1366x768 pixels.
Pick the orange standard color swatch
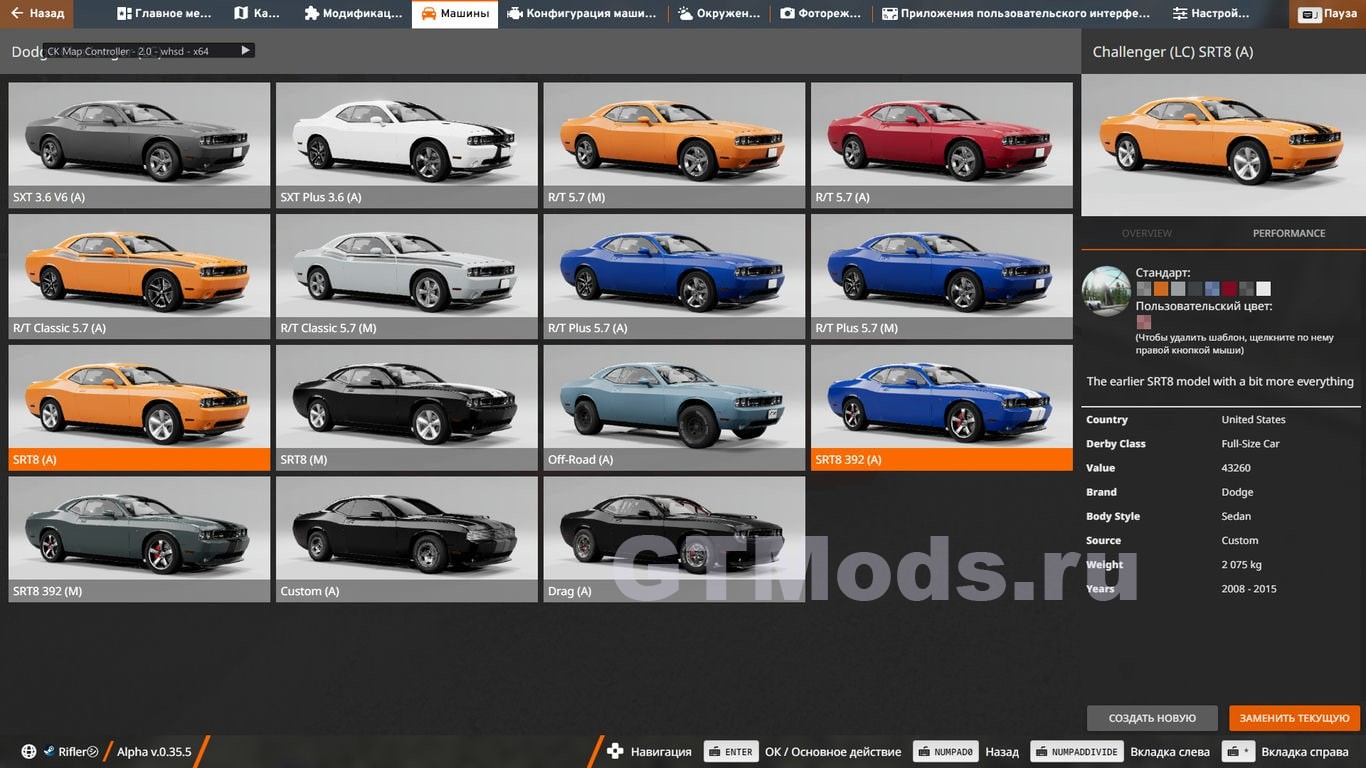tap(1161, 289)
